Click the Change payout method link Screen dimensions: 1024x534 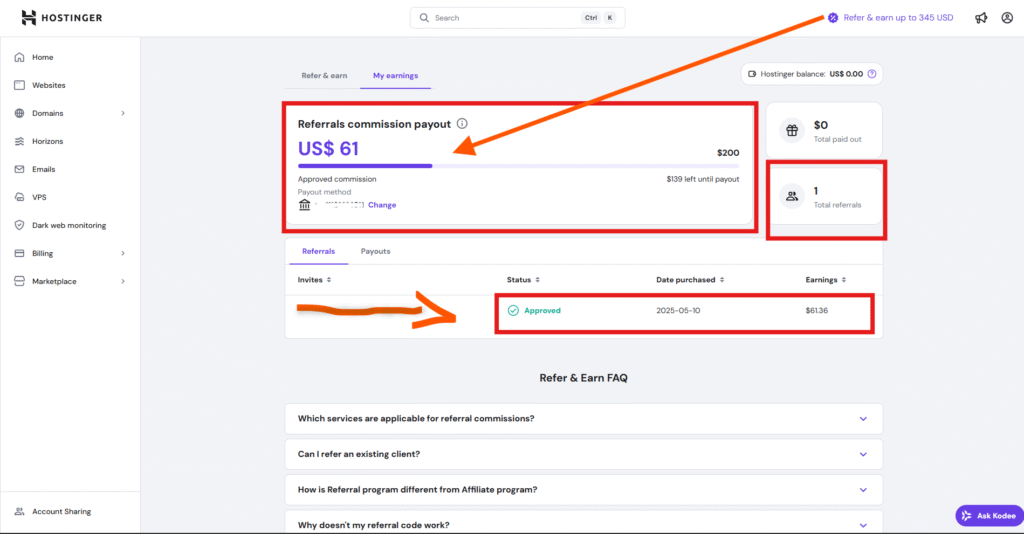382,205
